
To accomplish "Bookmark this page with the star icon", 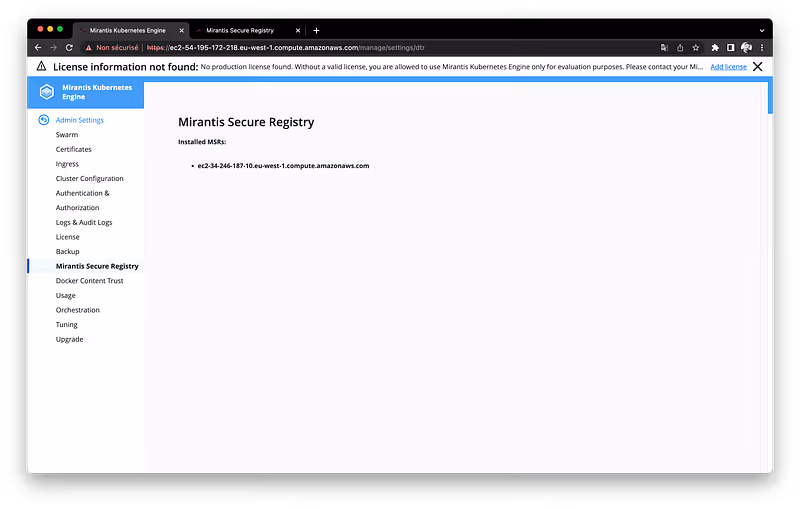I will click(696, 47).
